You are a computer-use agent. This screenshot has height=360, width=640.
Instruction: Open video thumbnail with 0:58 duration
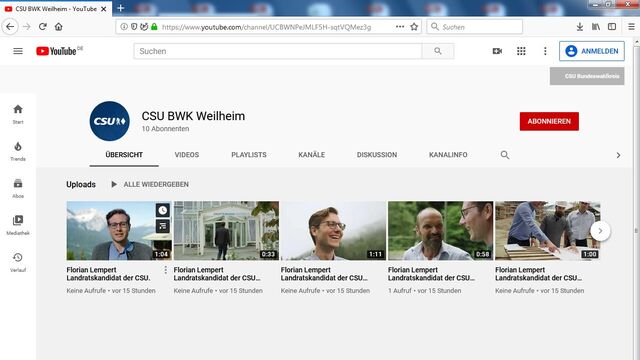click(441, 231)
